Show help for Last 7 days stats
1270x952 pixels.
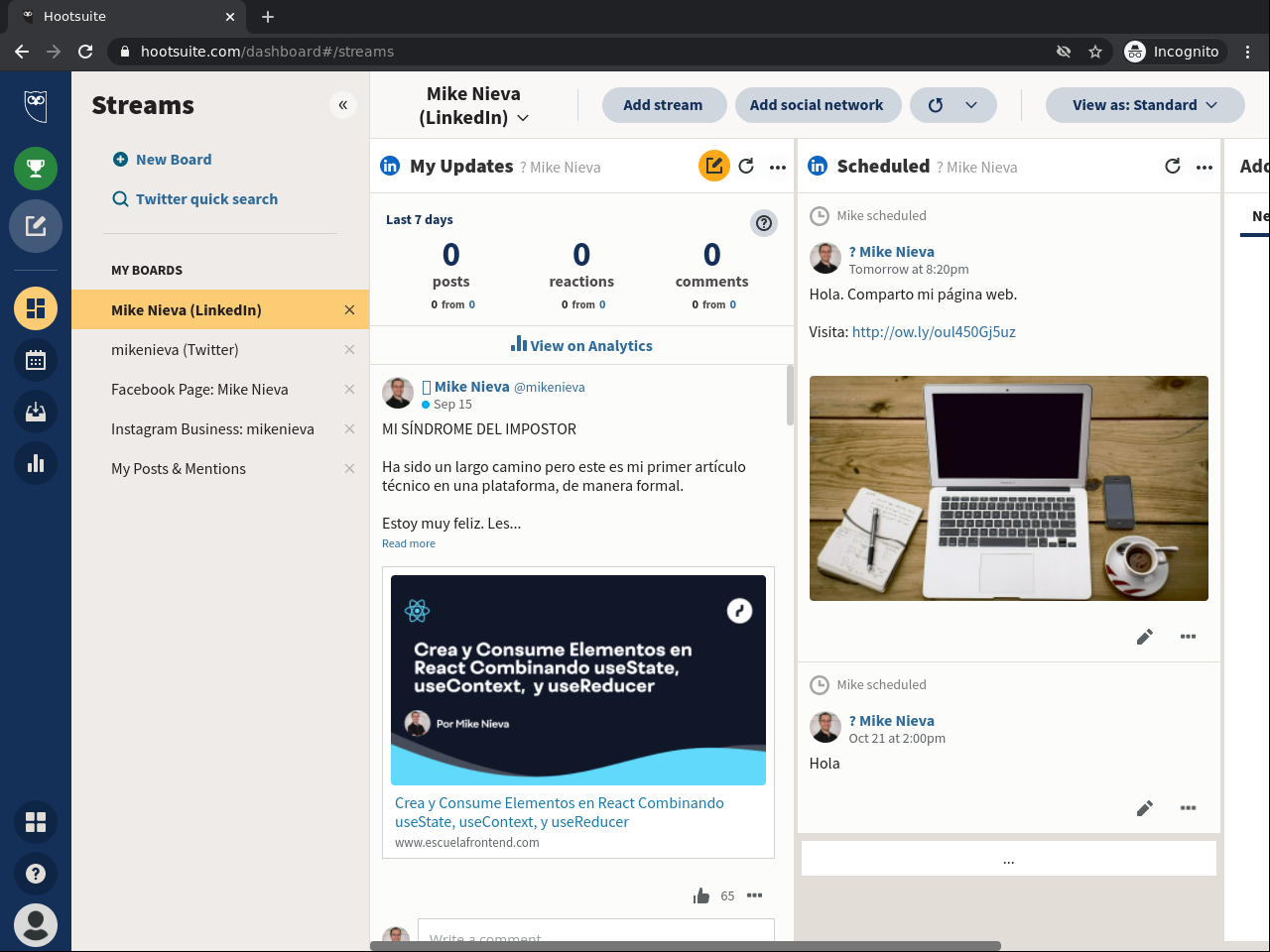coord(764,223)
